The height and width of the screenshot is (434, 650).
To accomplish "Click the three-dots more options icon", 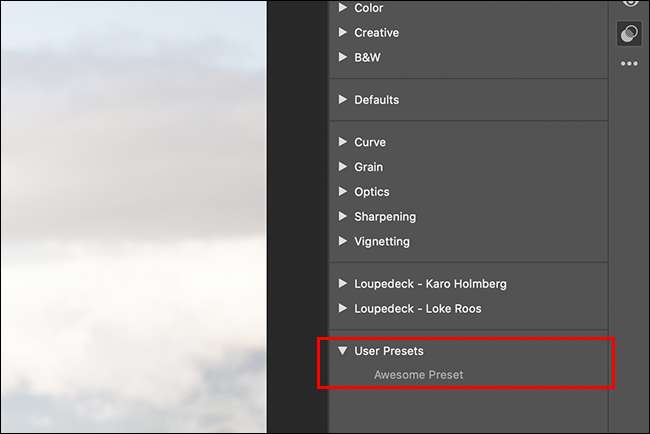I will pyautogui.click(x=629, y=64).
